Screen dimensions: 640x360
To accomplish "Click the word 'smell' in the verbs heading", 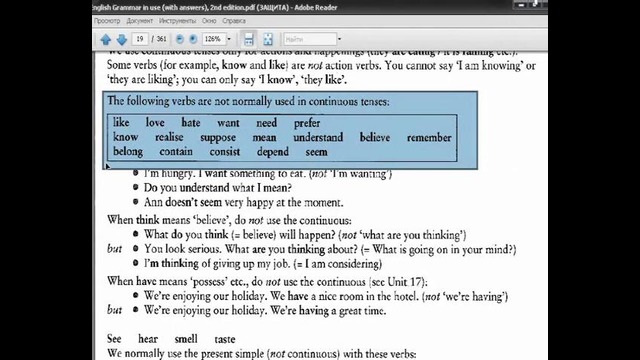I will (186, 339).
